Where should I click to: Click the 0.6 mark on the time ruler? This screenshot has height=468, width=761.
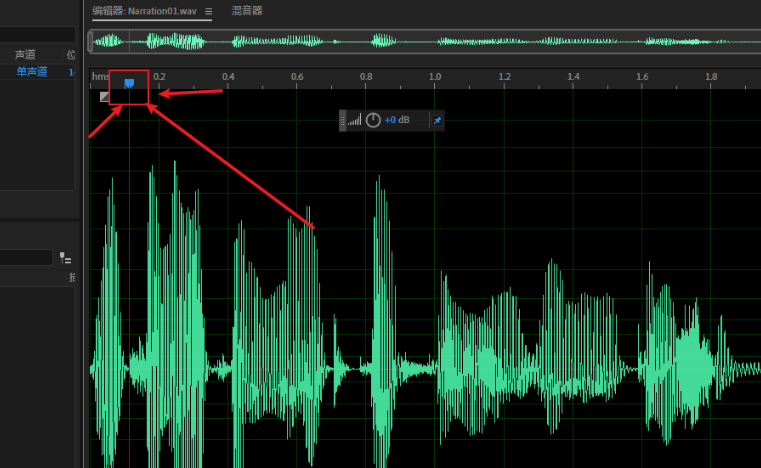tap(297, 77)
